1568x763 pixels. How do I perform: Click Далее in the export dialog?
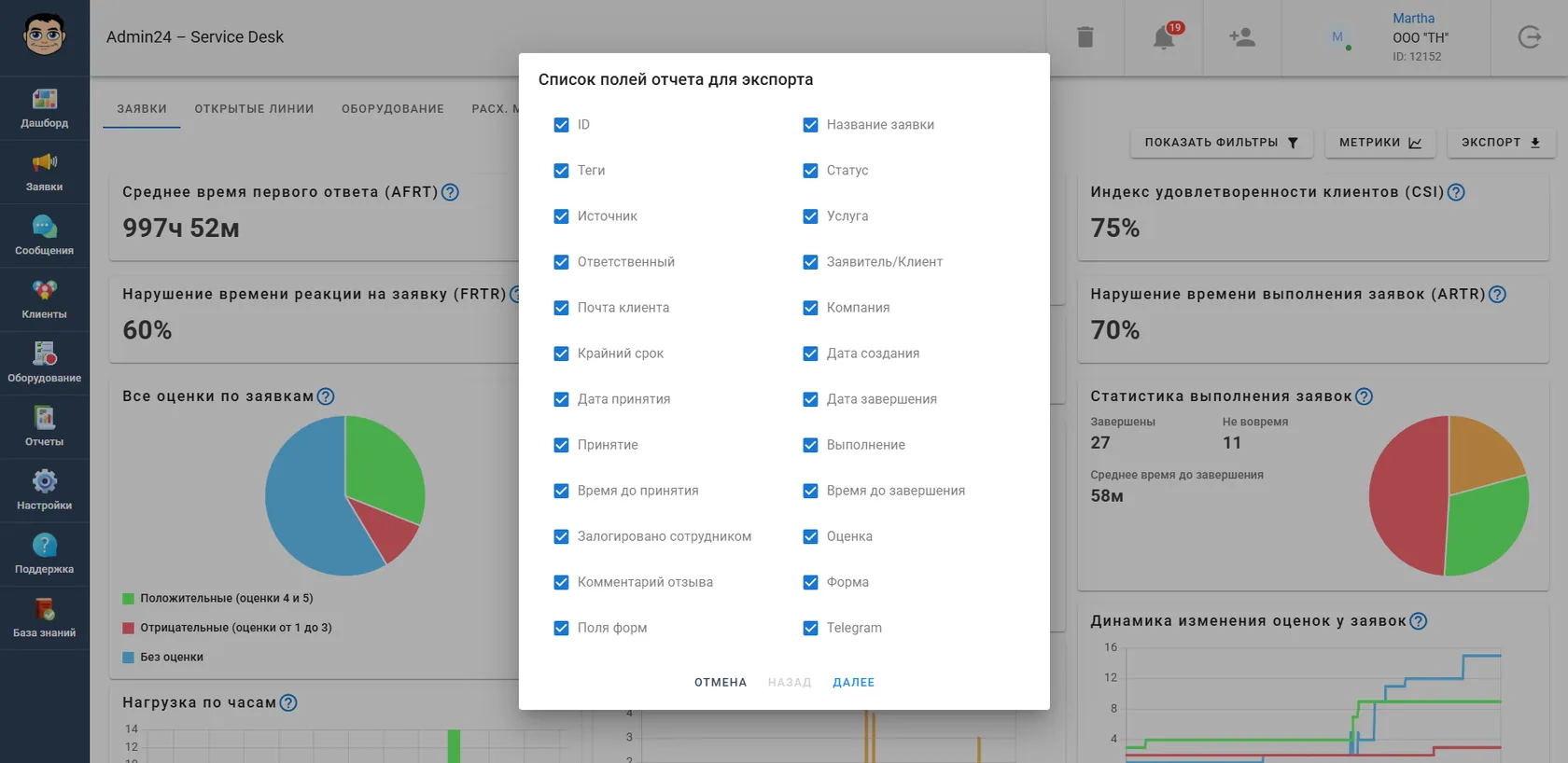coord(854,683)
